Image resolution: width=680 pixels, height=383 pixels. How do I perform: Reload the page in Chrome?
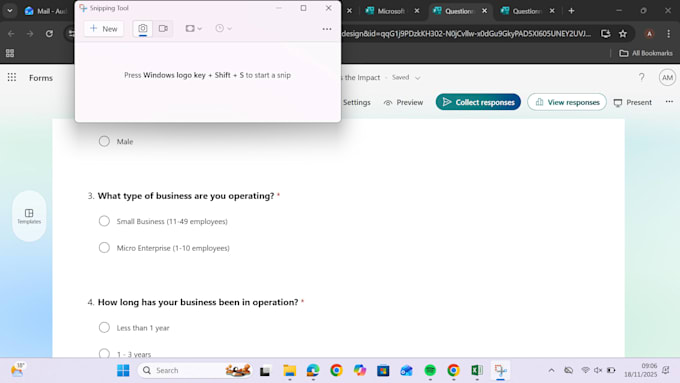coord(49,34)
